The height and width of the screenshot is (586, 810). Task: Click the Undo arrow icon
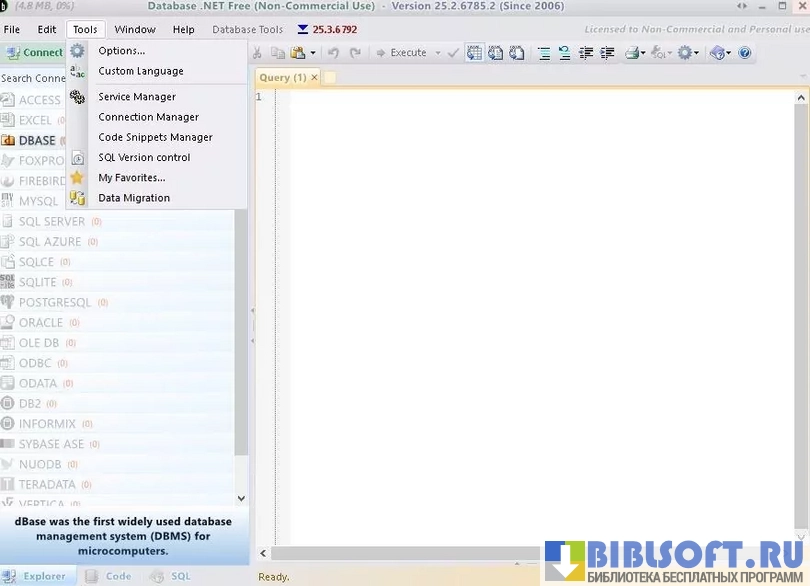[333, 53]
